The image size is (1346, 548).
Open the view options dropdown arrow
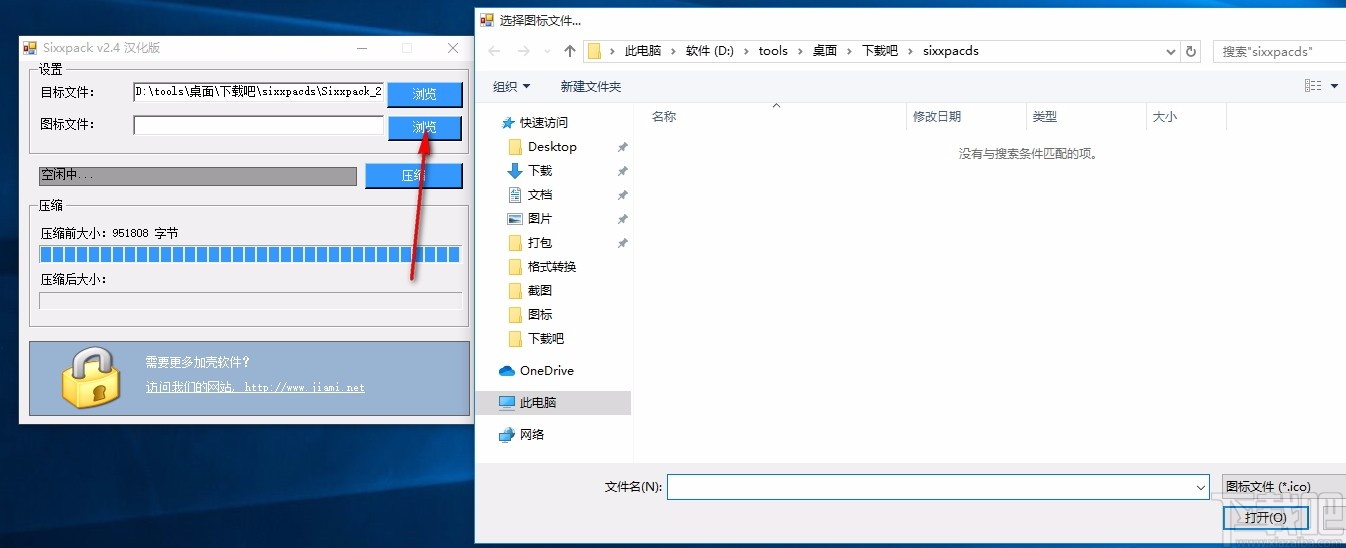[x=1335, y=87]
